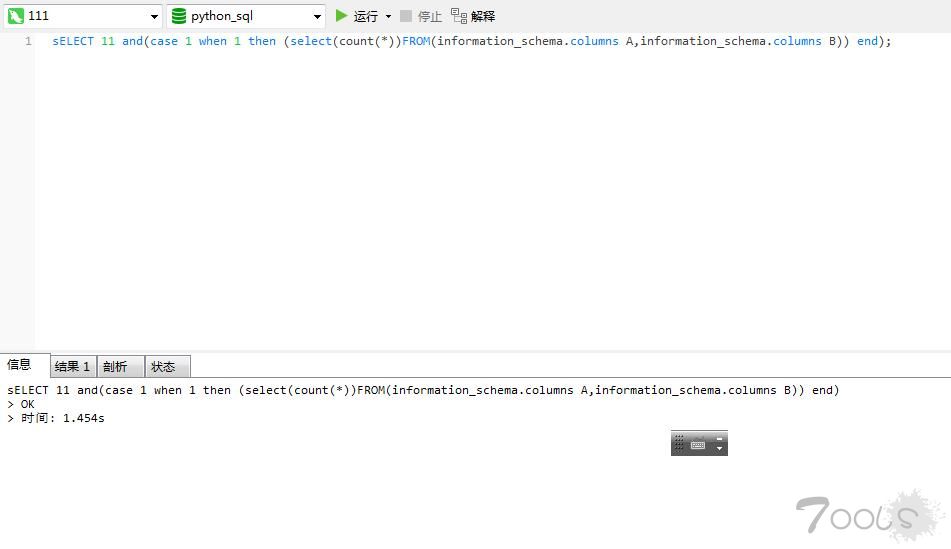Click the '> OK' message line
This screenshot has height=549, width=951.
pos(21,404)
